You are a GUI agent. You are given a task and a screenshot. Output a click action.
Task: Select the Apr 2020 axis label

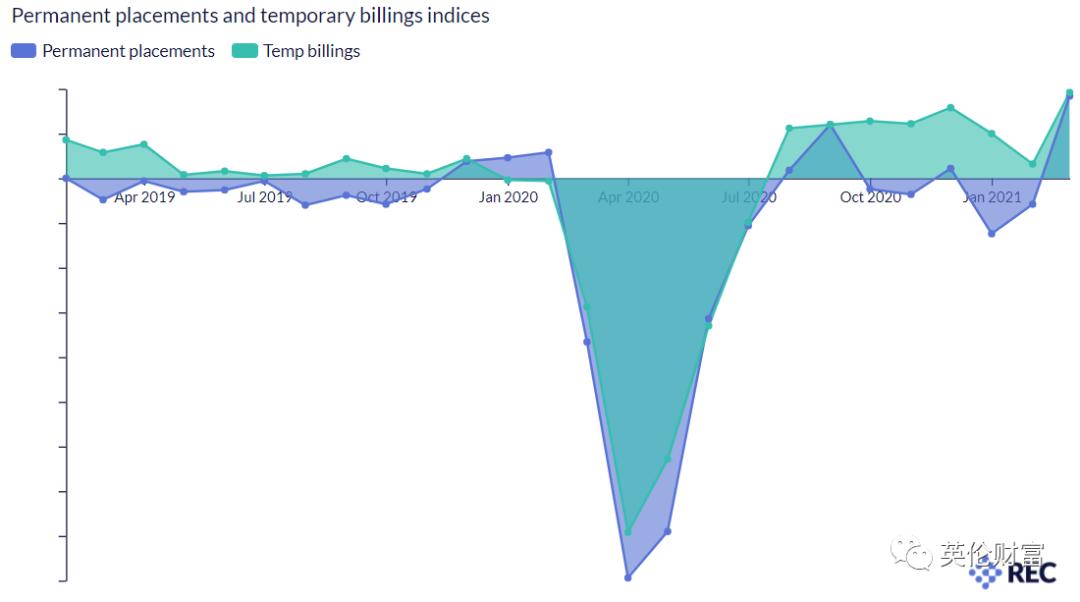pyautogui.click(x=629, y=197)
